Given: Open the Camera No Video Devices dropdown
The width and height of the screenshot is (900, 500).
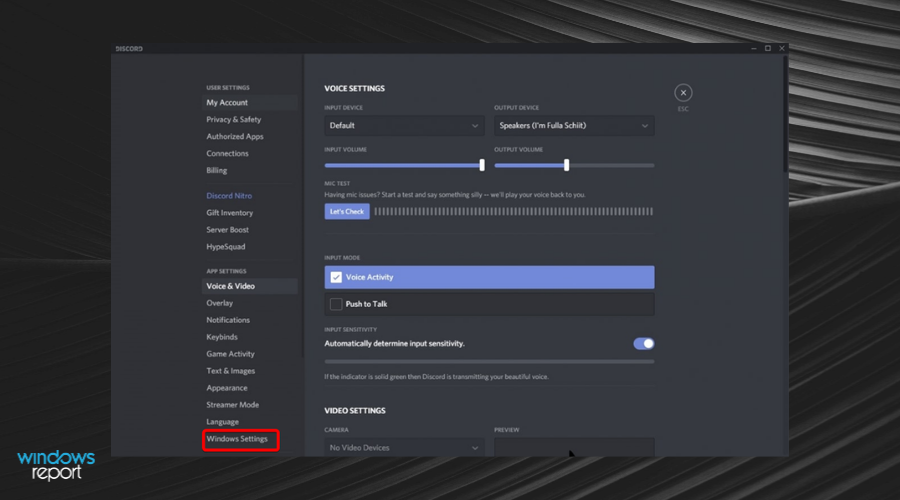Looking at the screenshot, I should click(x=404, y=448).
